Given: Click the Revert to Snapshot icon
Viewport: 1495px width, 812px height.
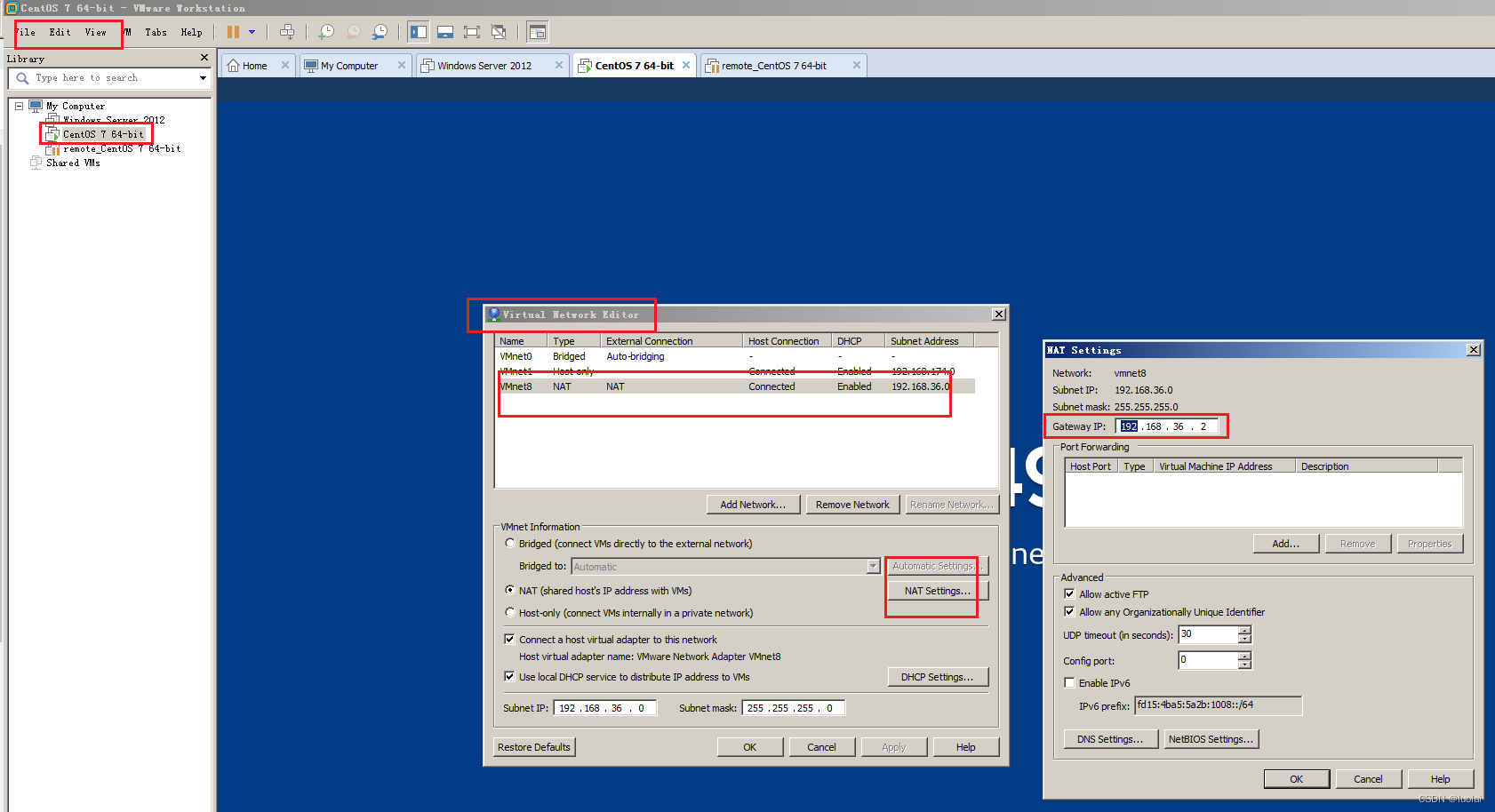Looking at the screenshot, I should (x=353, y=32).
